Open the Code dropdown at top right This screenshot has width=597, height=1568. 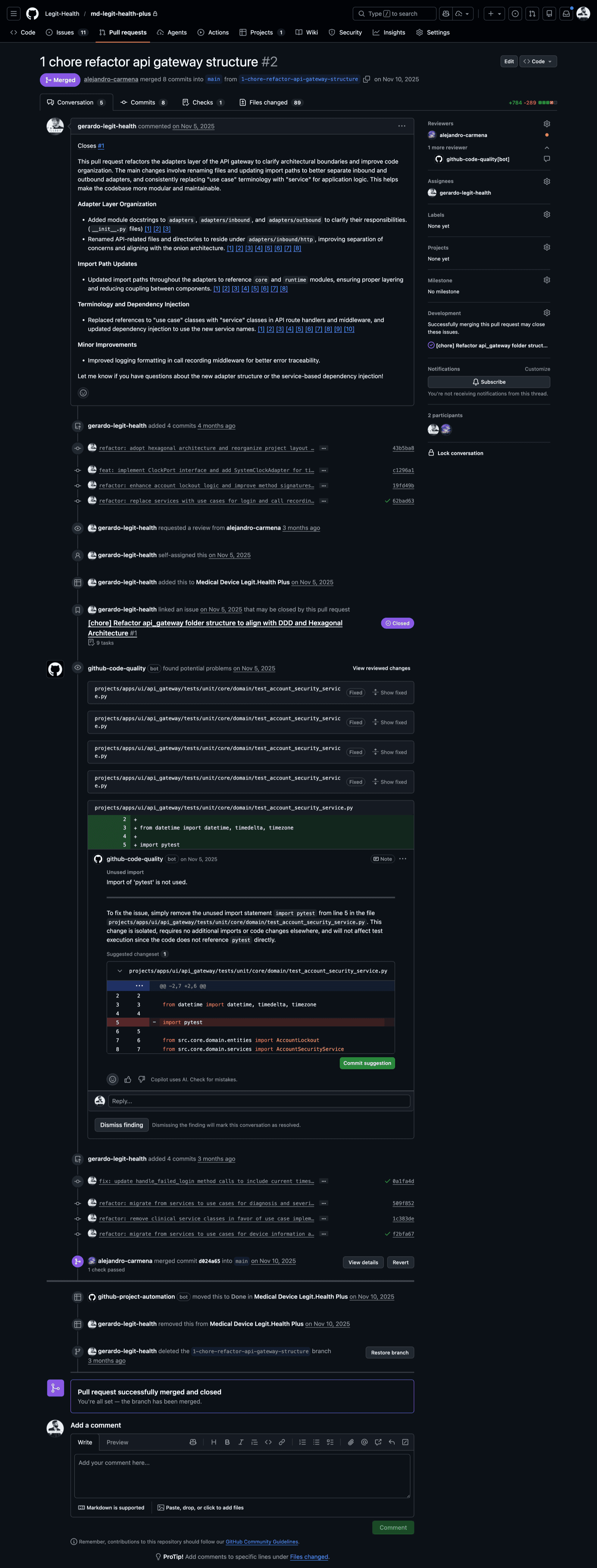[537, 61]
